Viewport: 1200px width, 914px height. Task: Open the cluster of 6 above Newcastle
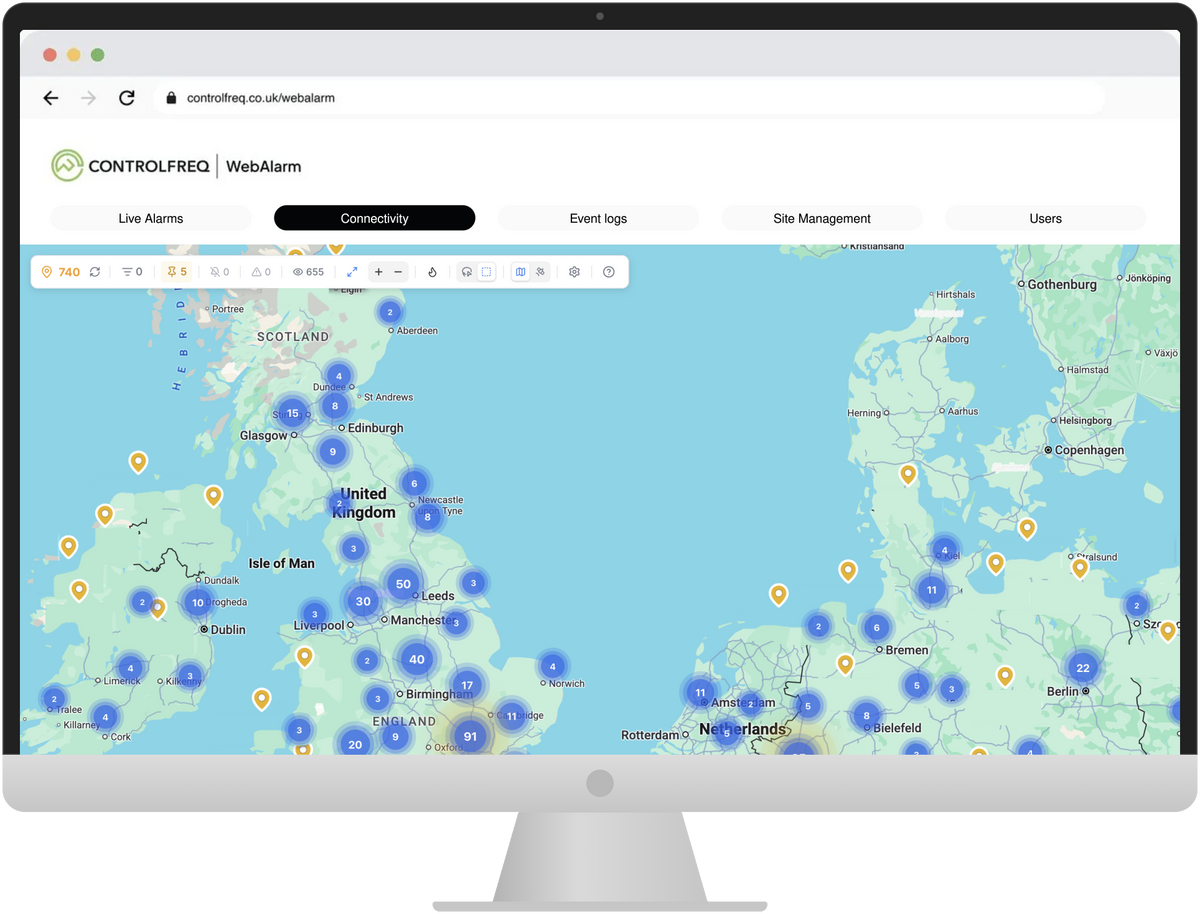tap(414, 484)
